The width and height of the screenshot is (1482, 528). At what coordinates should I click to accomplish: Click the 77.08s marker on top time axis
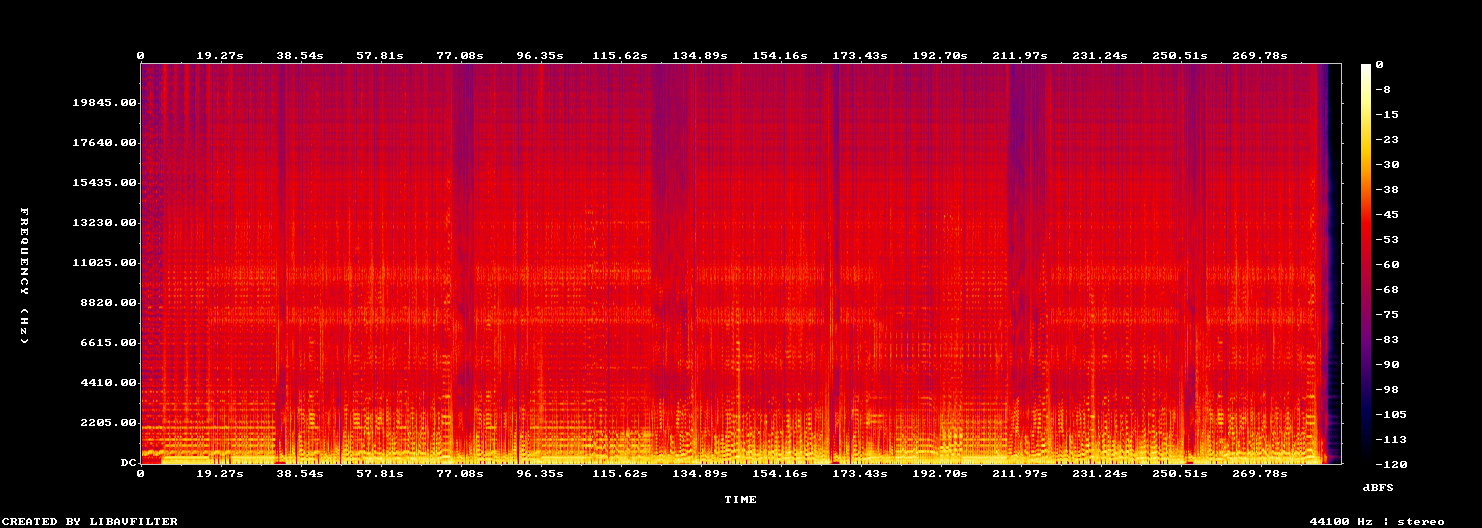pyautogui.click(x=460, y=56)
